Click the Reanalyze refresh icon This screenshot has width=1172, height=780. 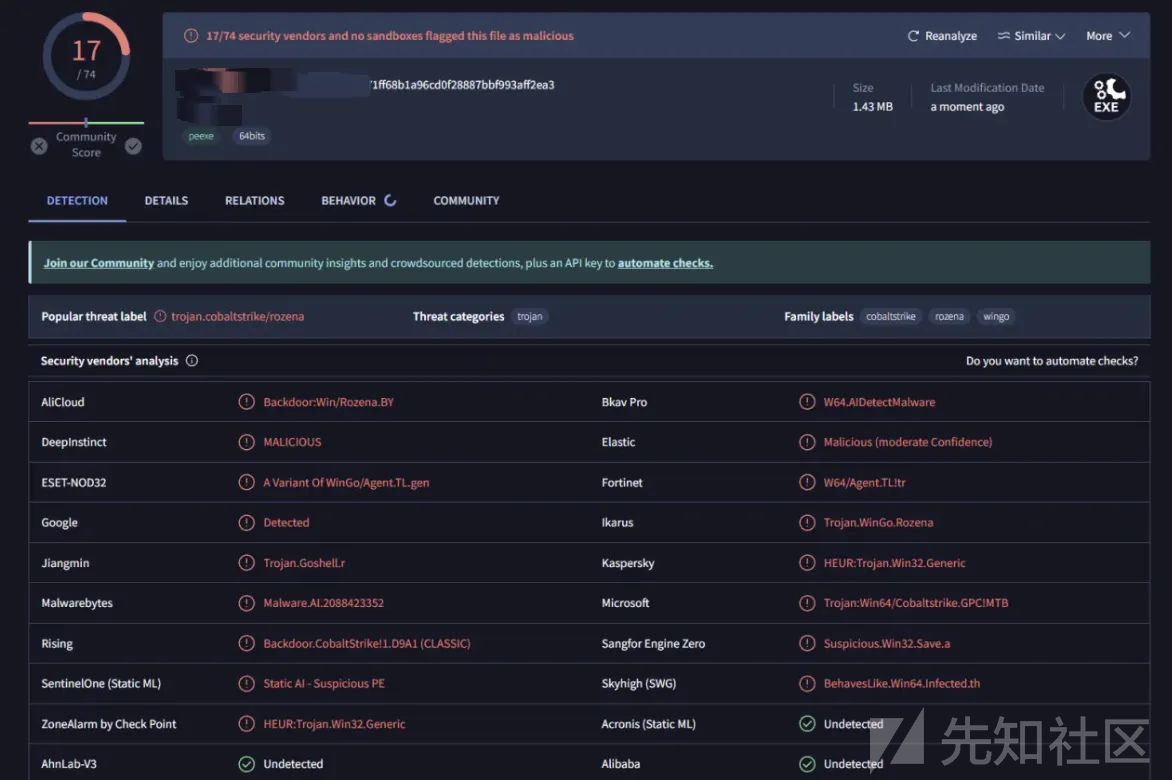[913, 36]
